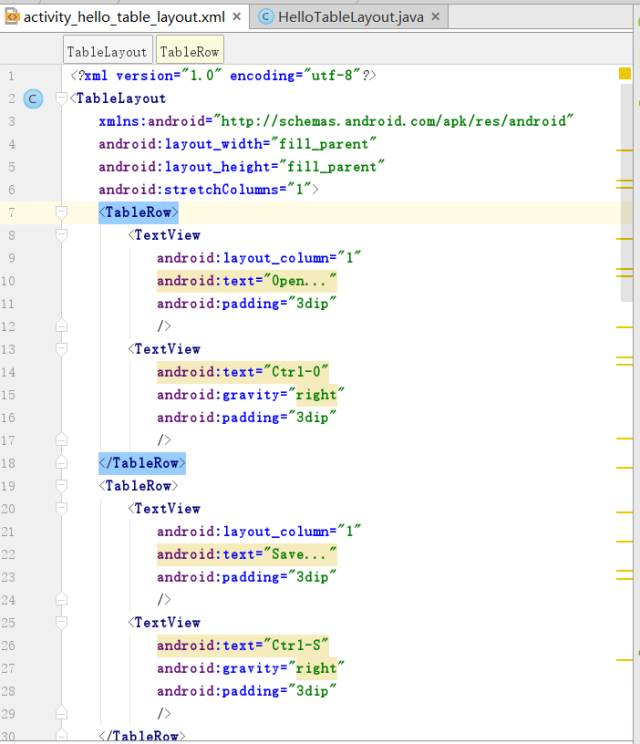The width and height of the screenshot is (640, 744).
Task: Collapse the TableLayout tag at line 2
Action: tap(61, 98)
